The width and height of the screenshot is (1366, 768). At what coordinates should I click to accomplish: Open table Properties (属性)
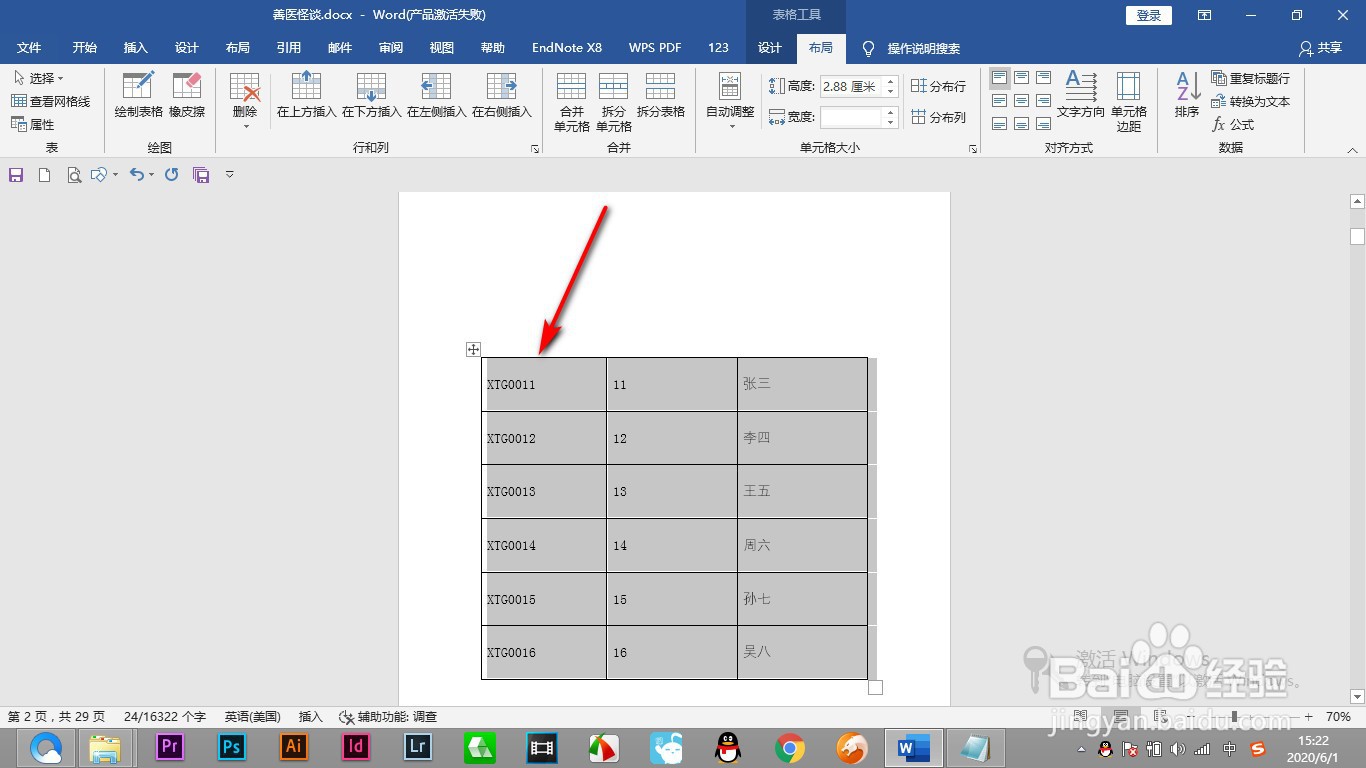coord(33,125)
